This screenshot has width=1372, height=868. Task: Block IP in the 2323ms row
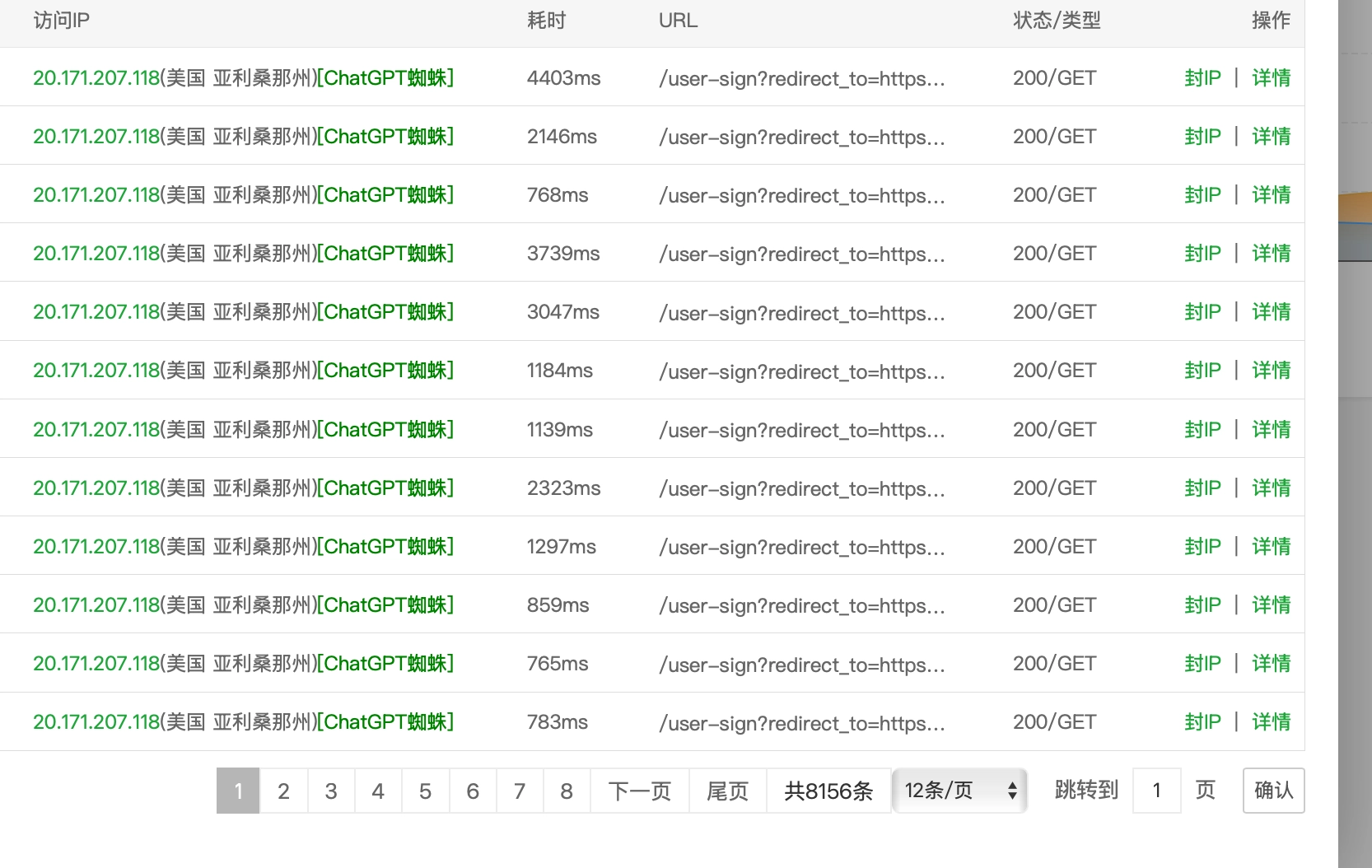coord(1202,488)
